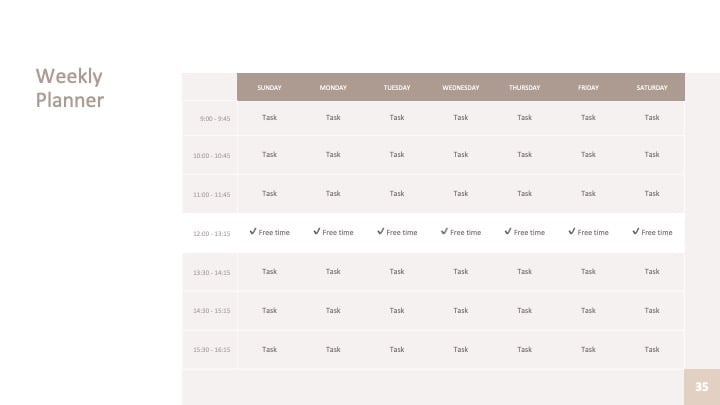720x405 pixels.
Task: Click the Friday Free time checkmark
Action: click(572, 231)
